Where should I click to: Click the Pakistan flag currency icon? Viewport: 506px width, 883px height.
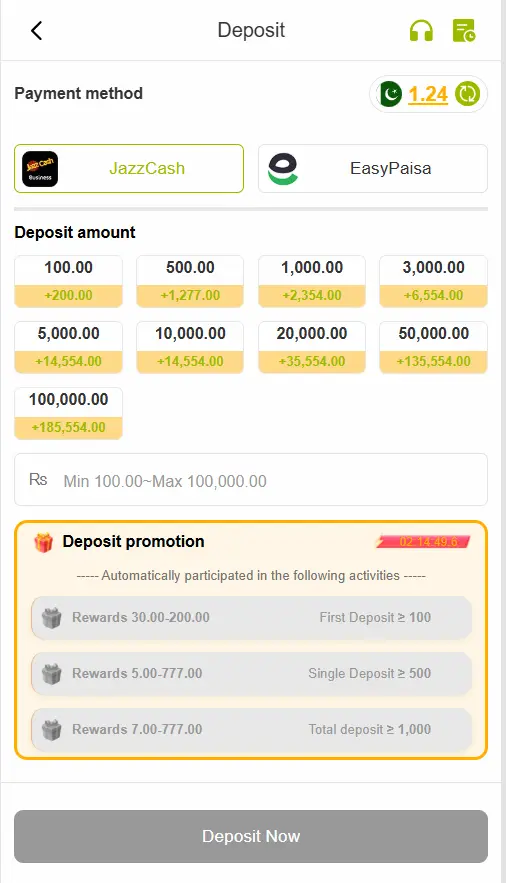point(389,93)
